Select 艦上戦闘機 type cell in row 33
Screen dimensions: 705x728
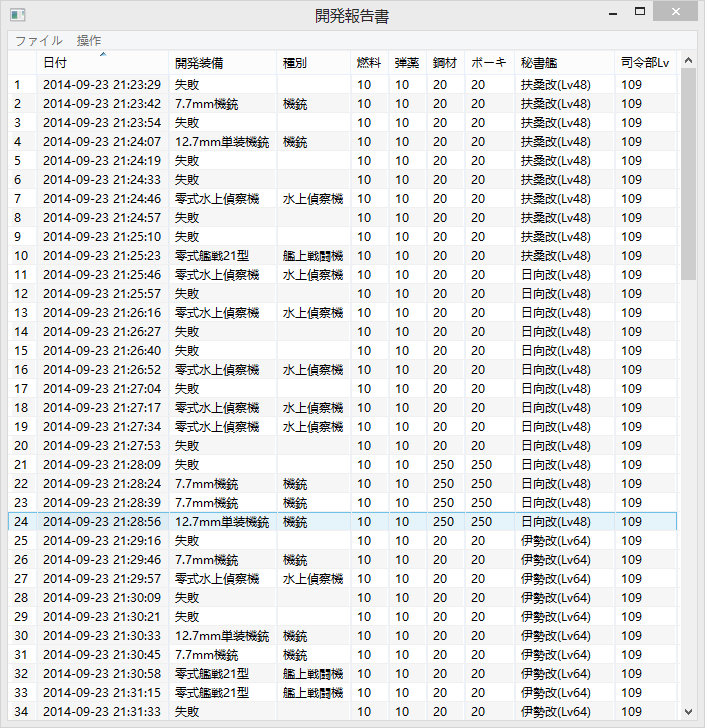tap(313, 693)
